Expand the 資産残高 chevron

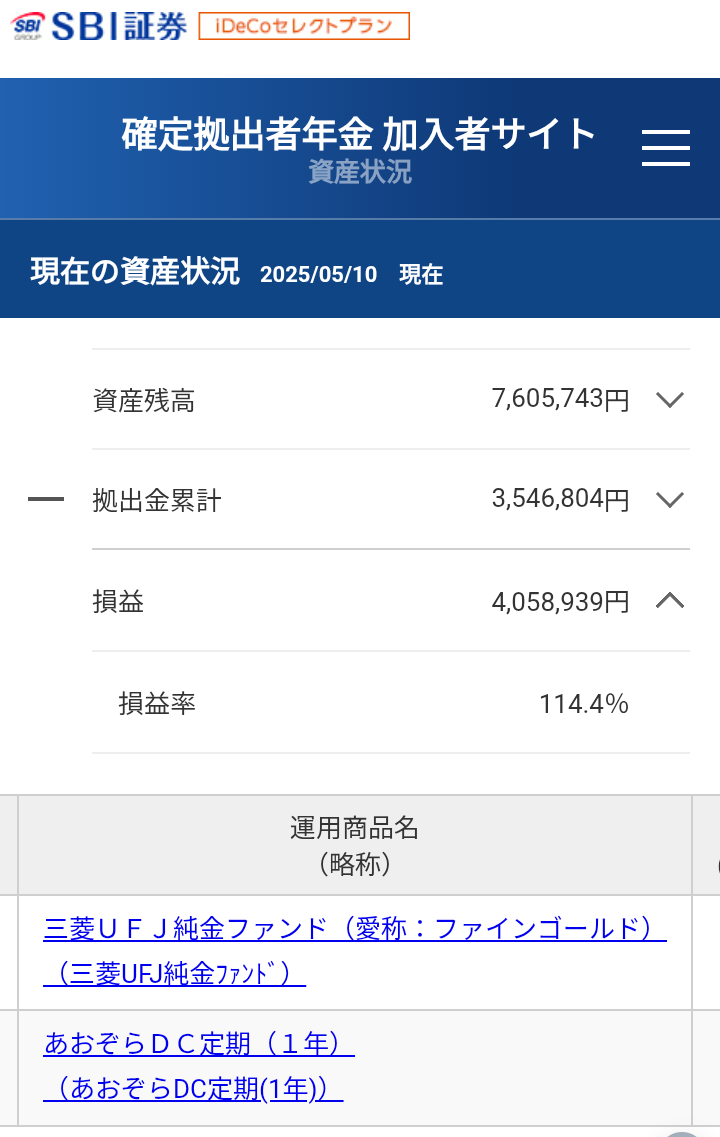[669, 400]
